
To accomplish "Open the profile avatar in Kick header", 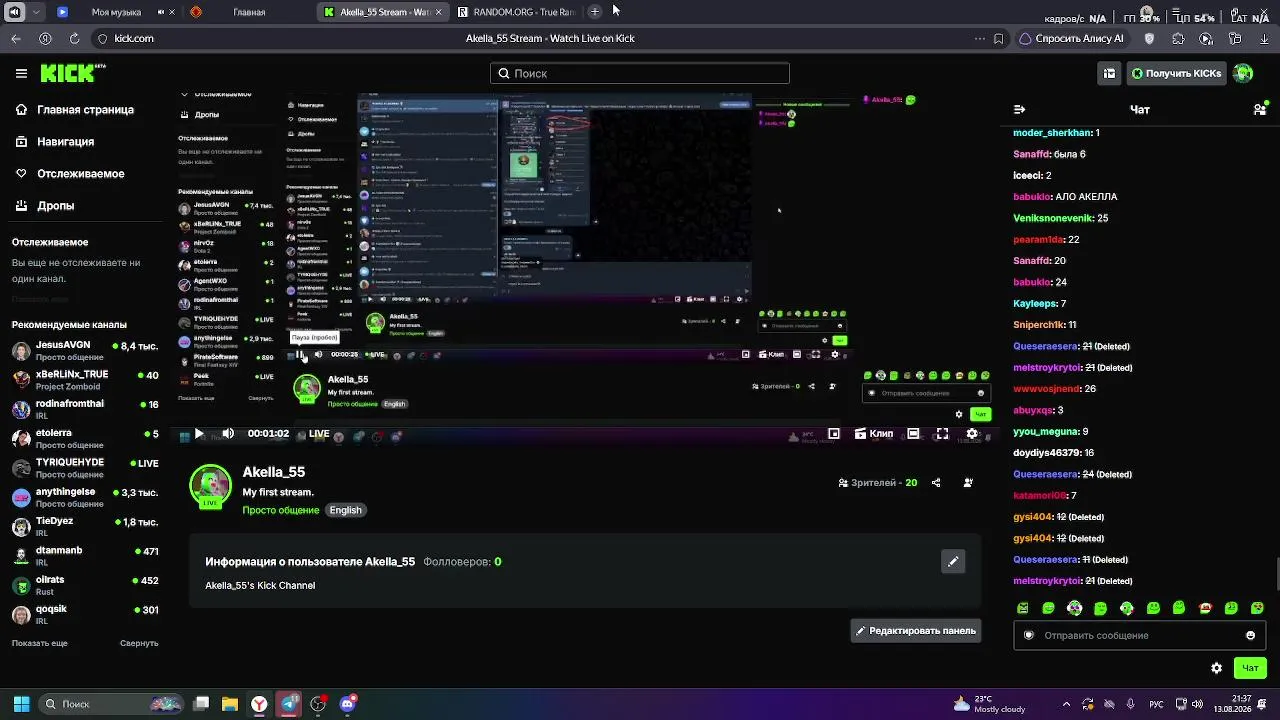I will [1243, 73].
